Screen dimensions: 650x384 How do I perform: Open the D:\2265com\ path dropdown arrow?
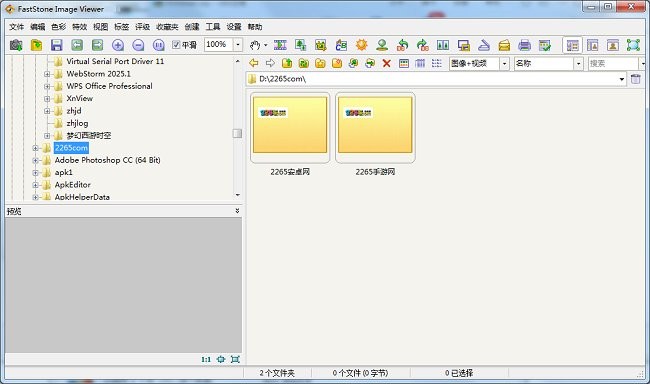[622, 79]
